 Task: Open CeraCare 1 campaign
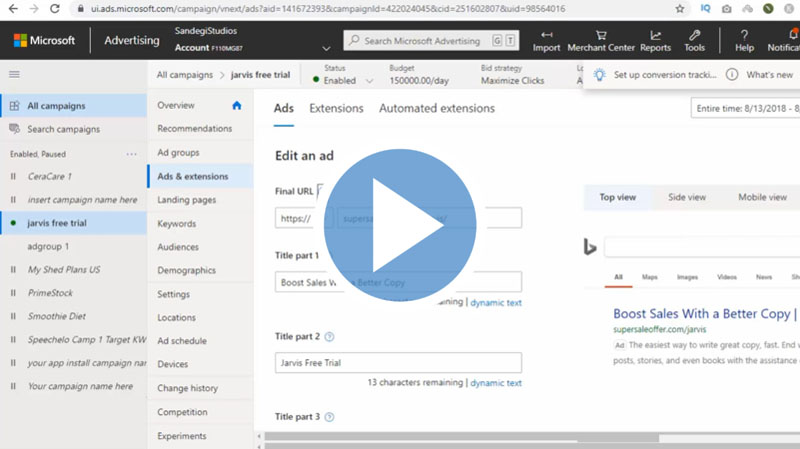[x=49, y=177]
